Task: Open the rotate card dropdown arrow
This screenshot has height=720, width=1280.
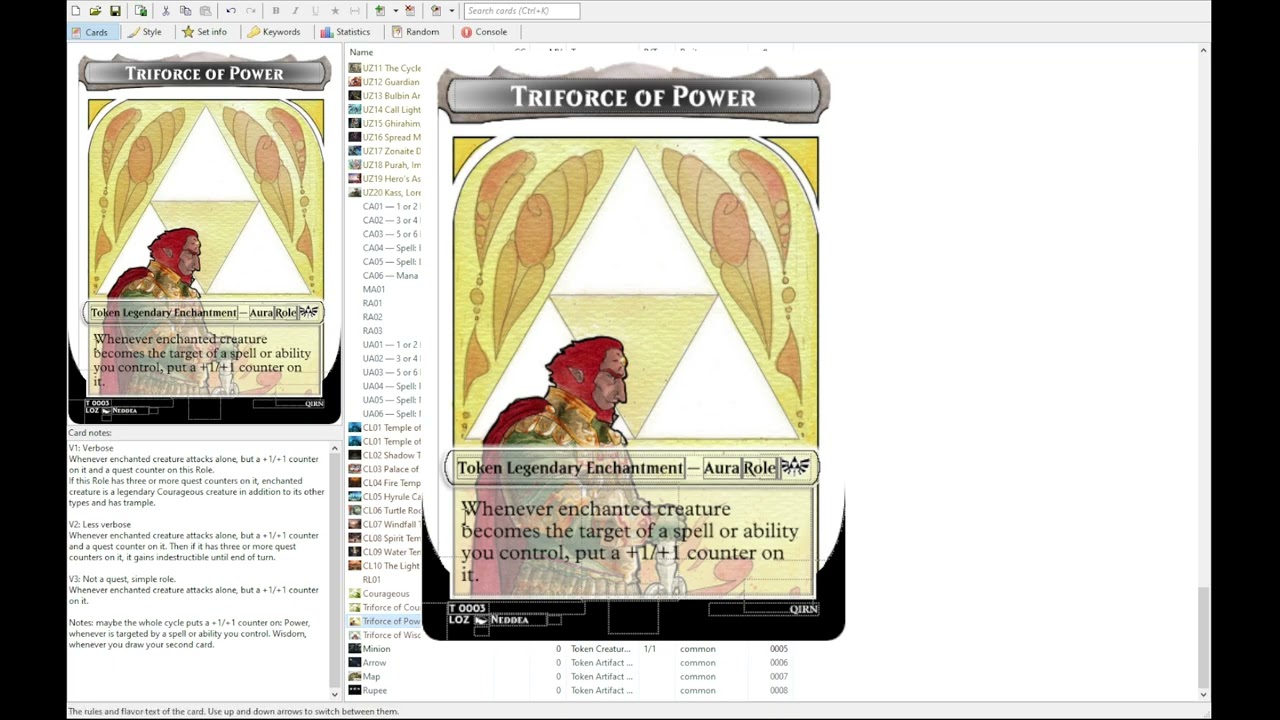Action: [452, 11]
